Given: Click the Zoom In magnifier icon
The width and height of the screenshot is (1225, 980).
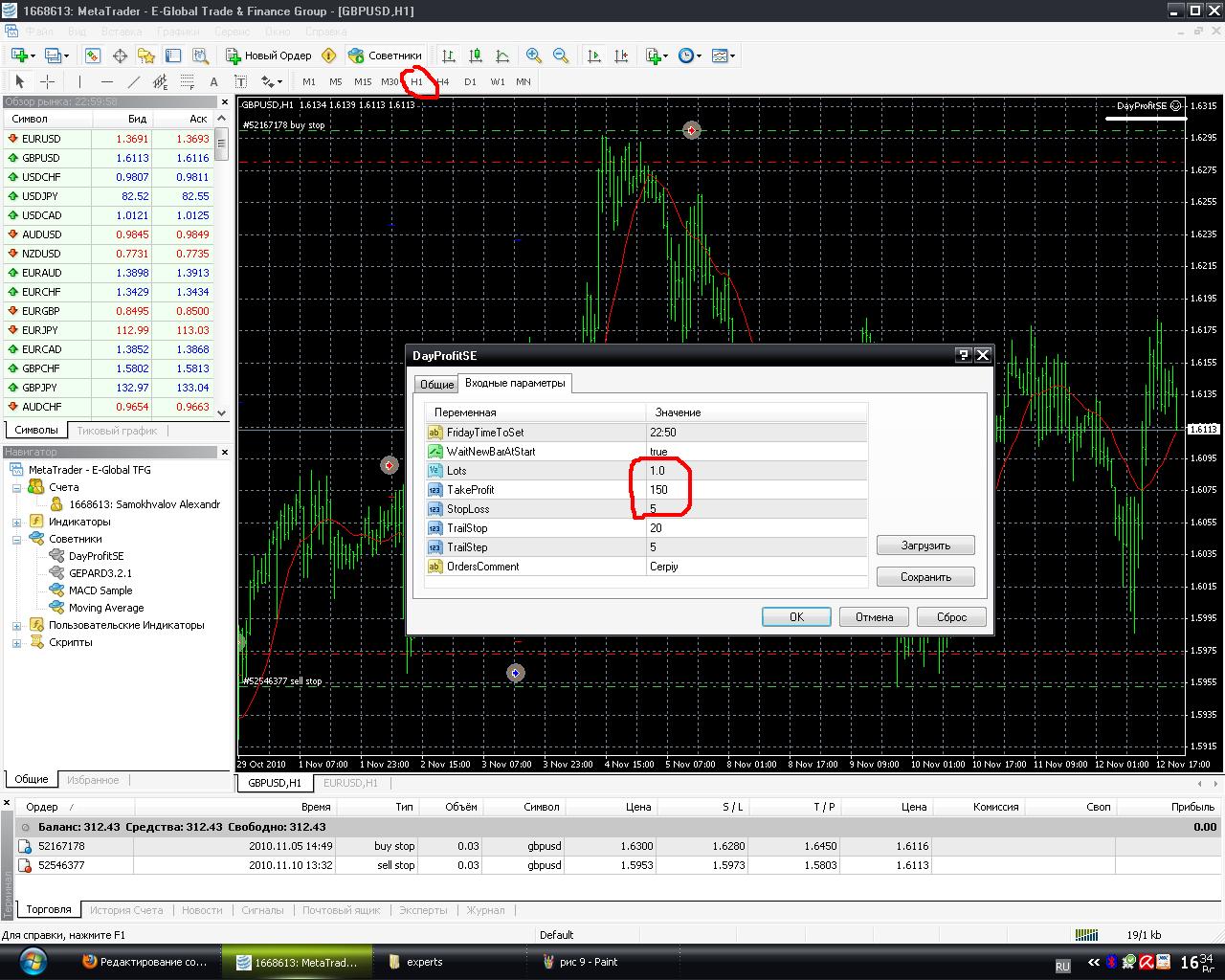Looking at the screenshot, I should (x=534, y=56).
